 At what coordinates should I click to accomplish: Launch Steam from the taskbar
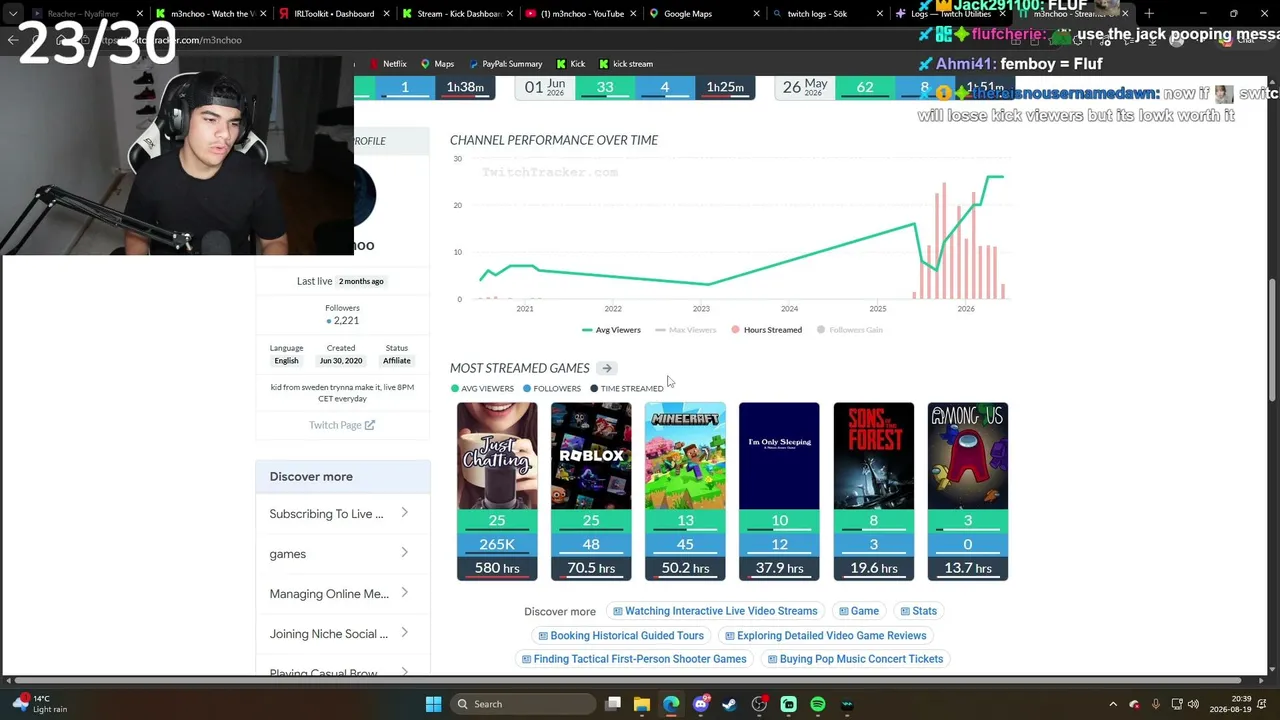(730, 704)
